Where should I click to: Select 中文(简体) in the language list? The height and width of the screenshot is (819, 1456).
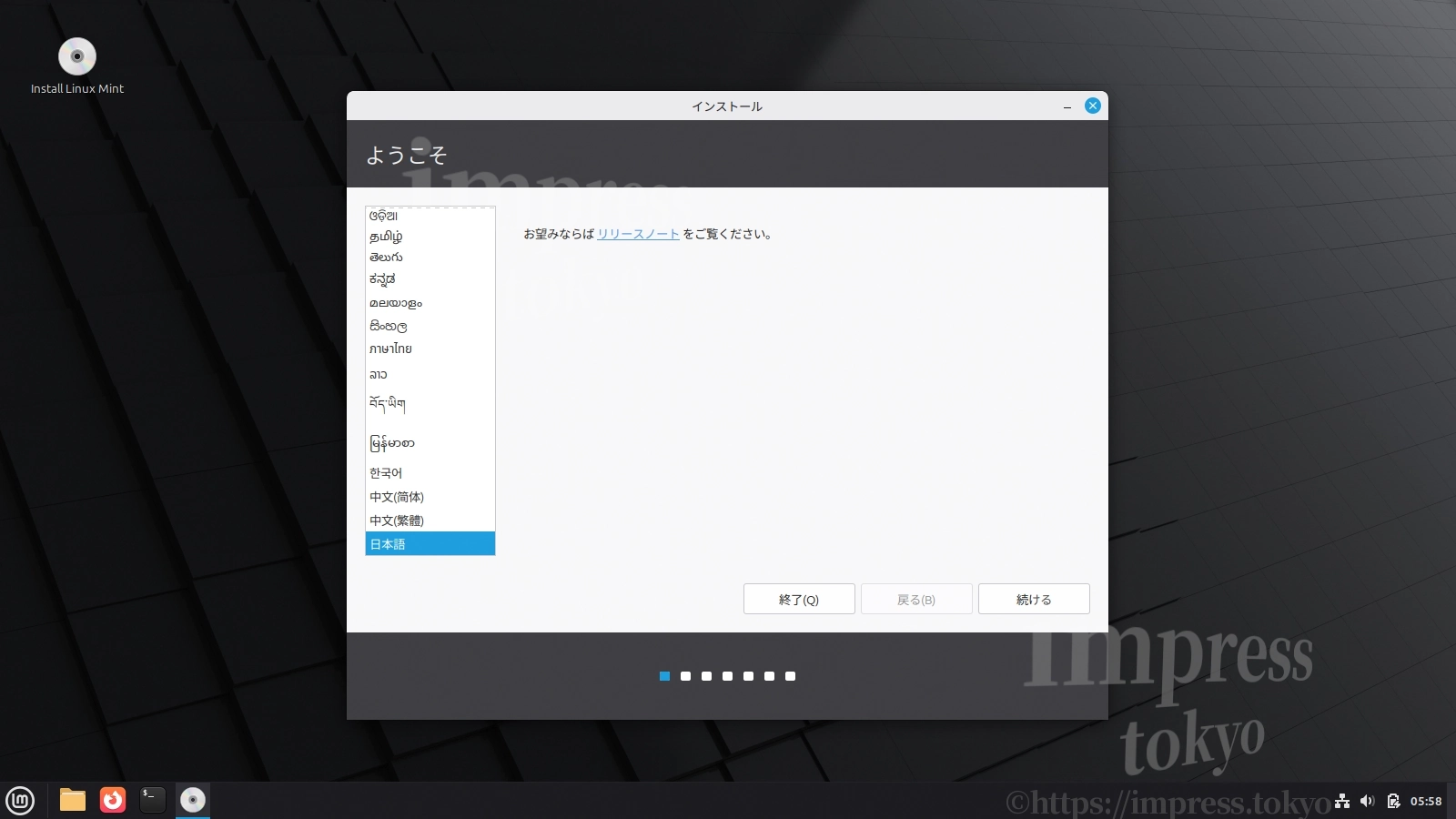click(430, 497)
